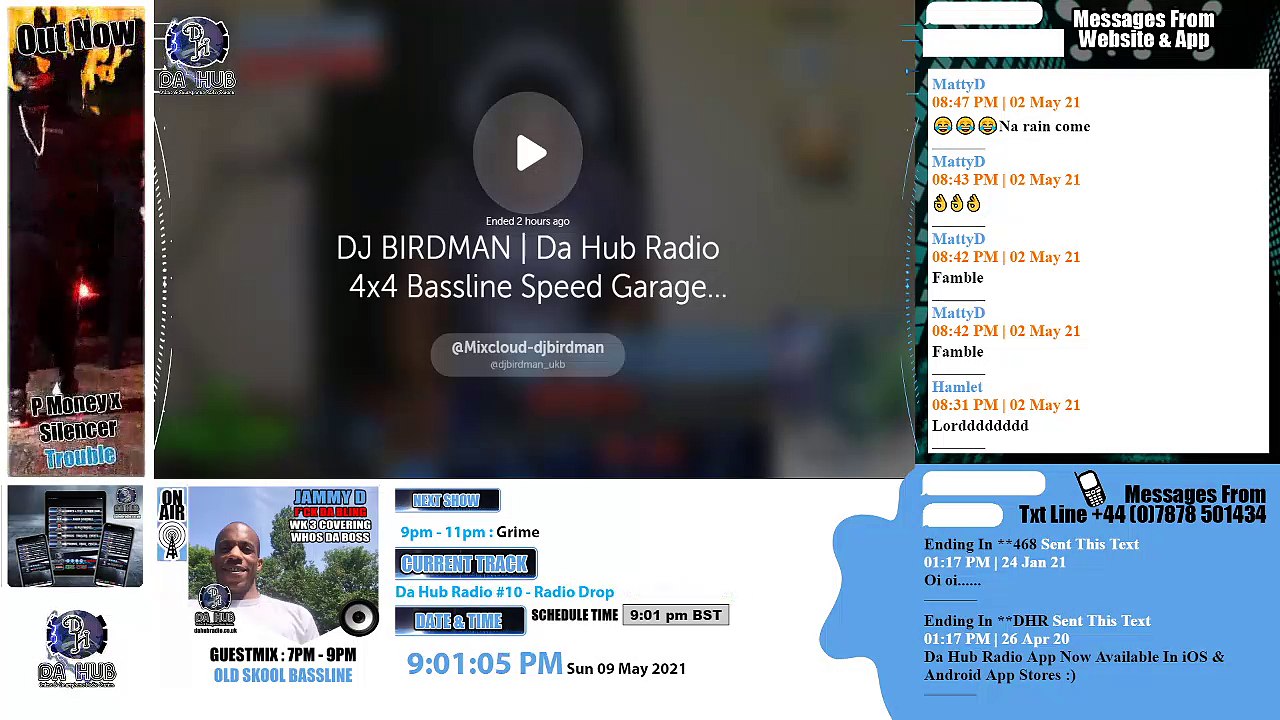
Task: Click MattyD name on 08:47 PM message
Action: click(958, 85)
